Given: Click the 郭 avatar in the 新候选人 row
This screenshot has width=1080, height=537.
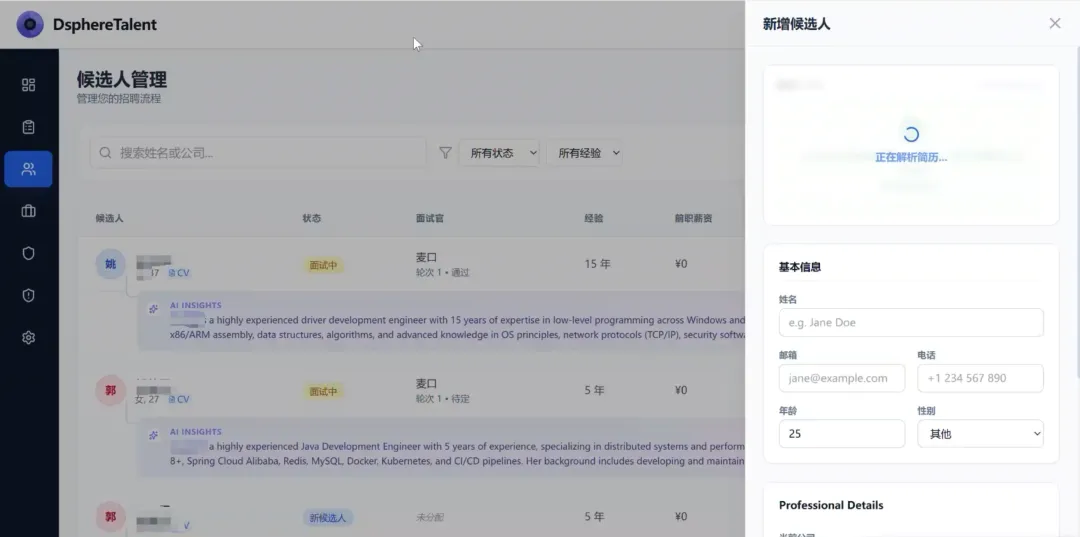Looking at the screenshot, I should (110, 516).
